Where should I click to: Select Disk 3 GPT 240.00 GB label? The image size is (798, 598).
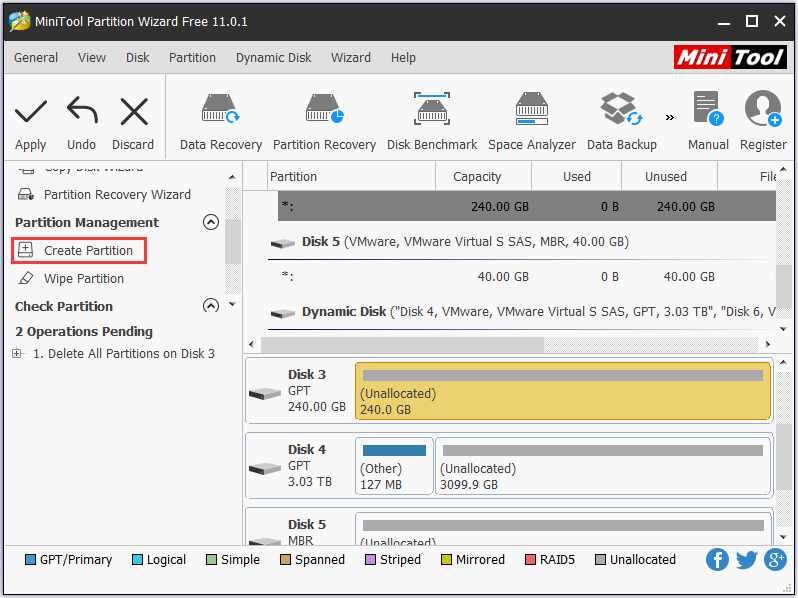pyautogui.click(x=317, y=391)
